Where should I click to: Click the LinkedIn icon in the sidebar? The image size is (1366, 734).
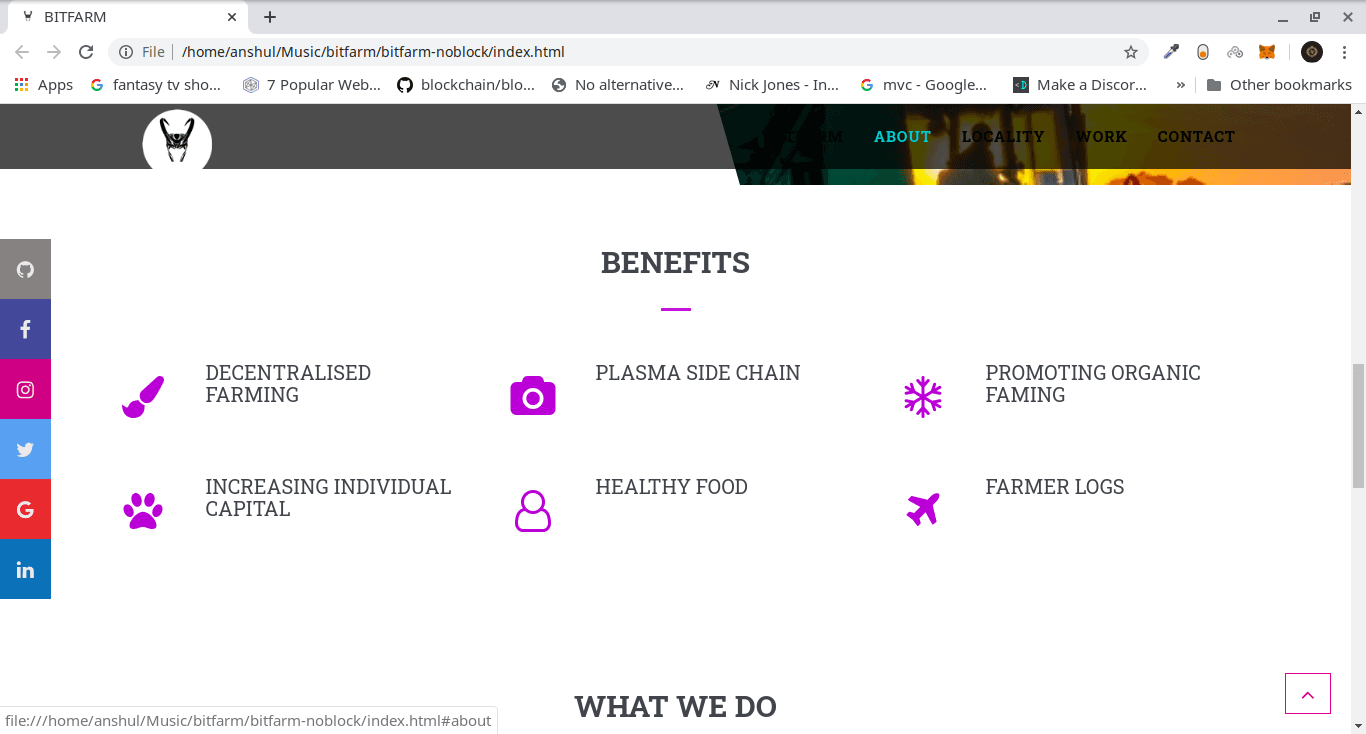click(25, 569)
